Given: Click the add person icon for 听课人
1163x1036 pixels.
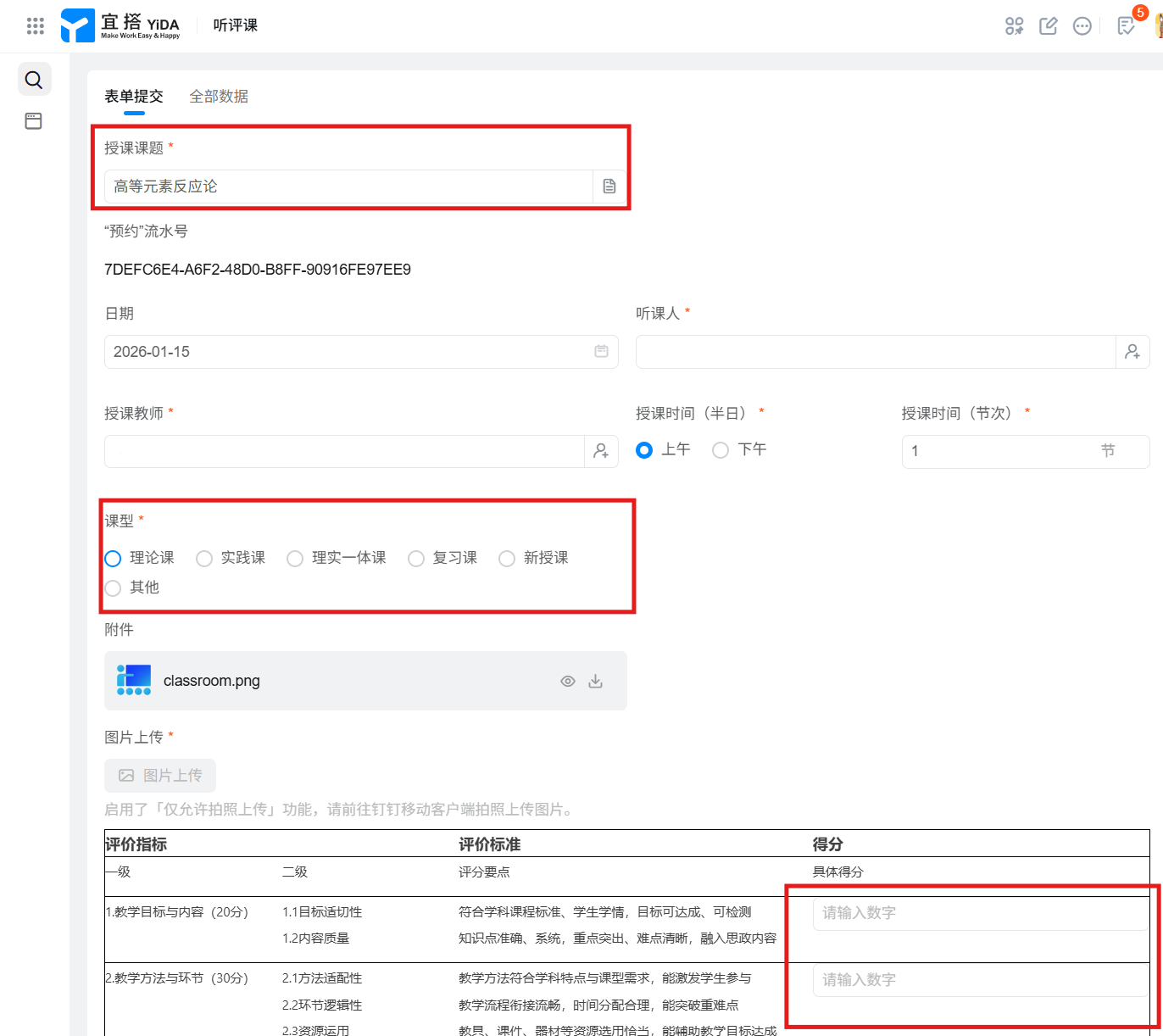Looking at the screenshot, I should tap(1132, 352).
